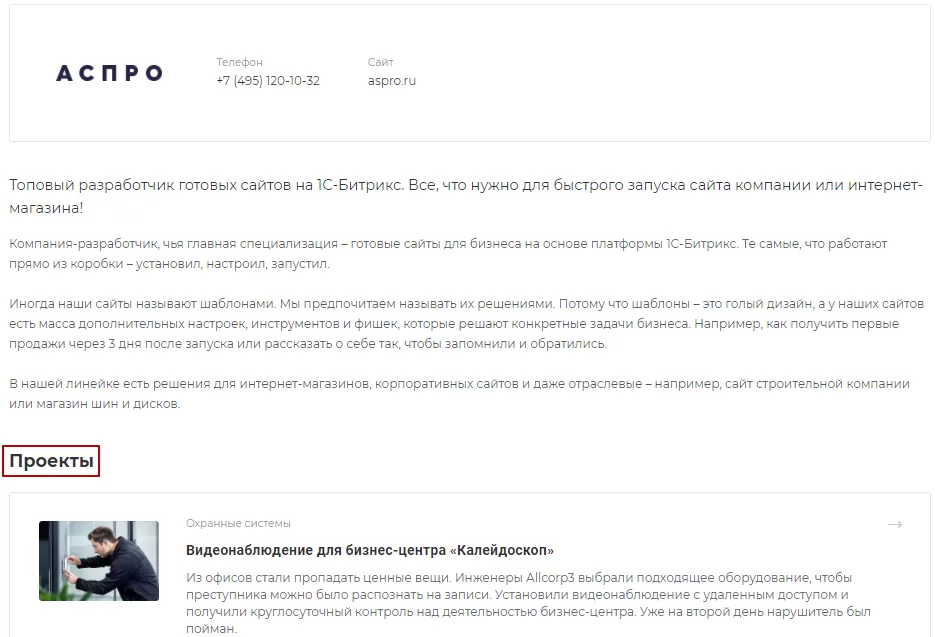Click the Сайт label

380,62
